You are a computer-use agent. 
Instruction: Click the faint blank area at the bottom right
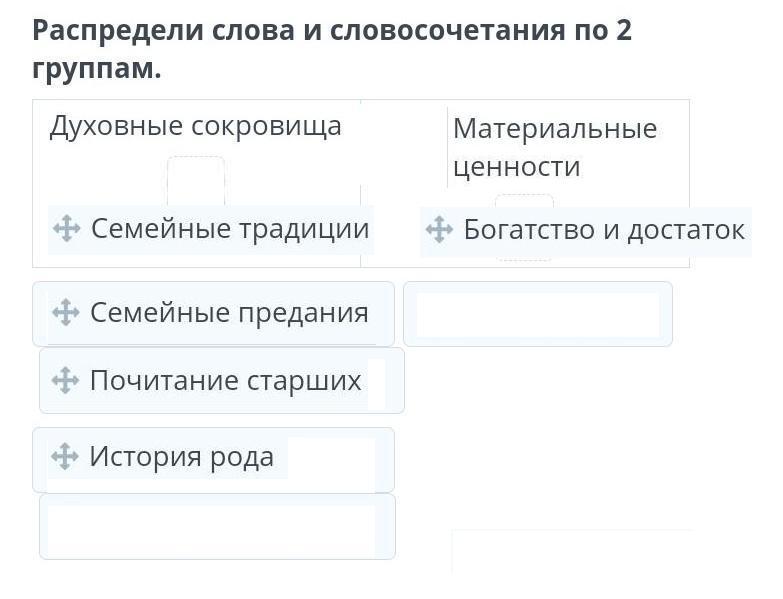point(570,551)
